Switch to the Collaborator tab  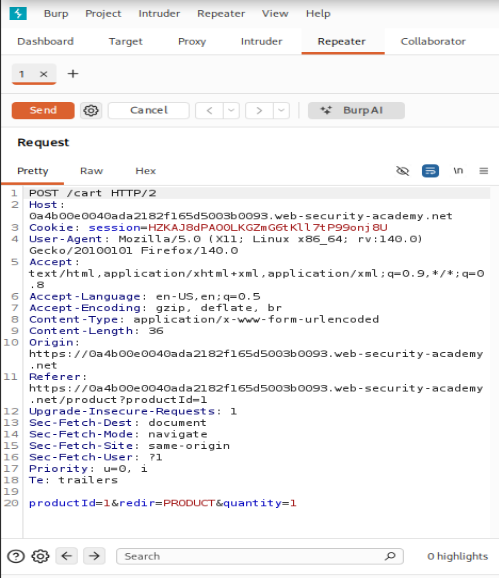pyautogui.click(x=433, y=41)
